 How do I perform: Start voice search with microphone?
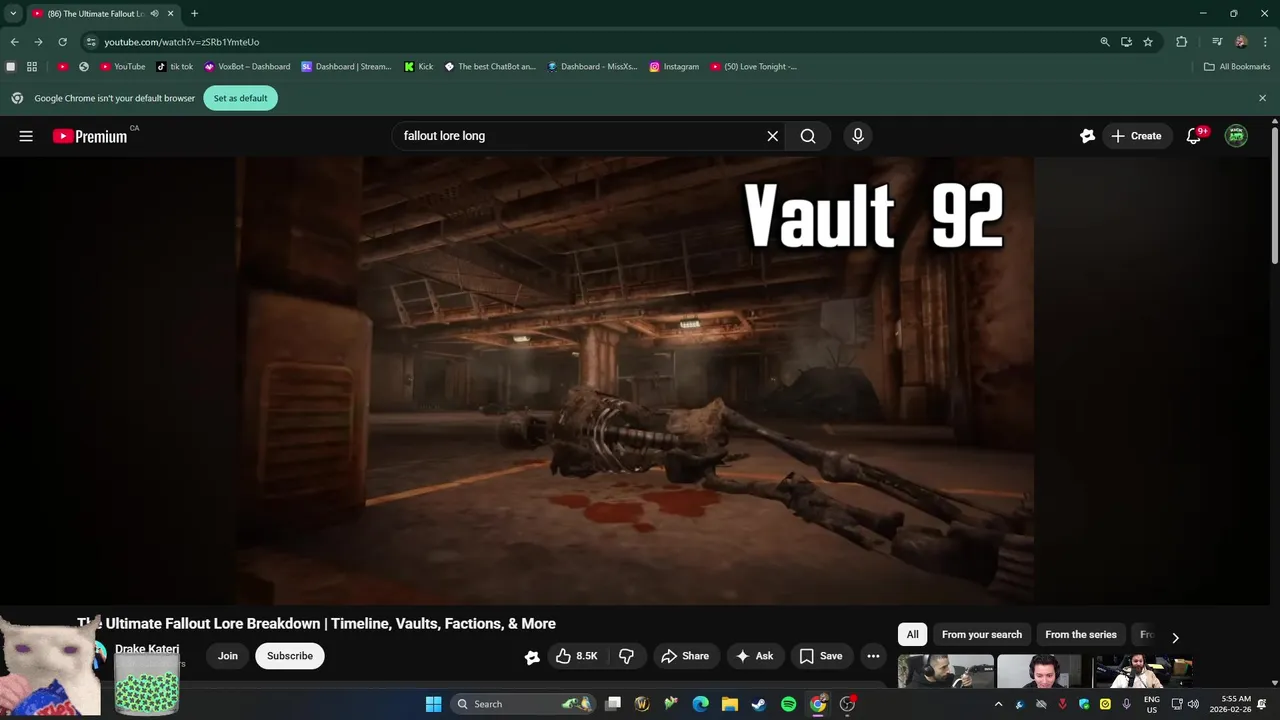[x=857, y=136]
